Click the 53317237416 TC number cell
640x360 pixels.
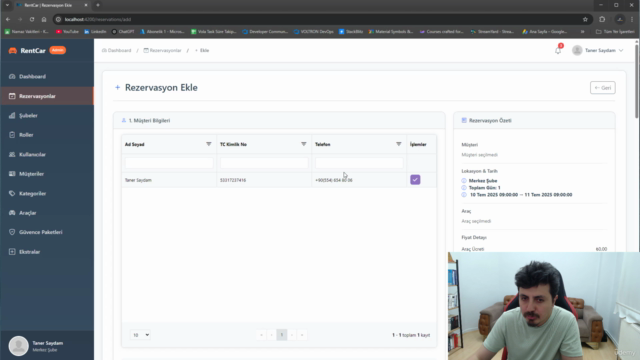click(233, 180)
